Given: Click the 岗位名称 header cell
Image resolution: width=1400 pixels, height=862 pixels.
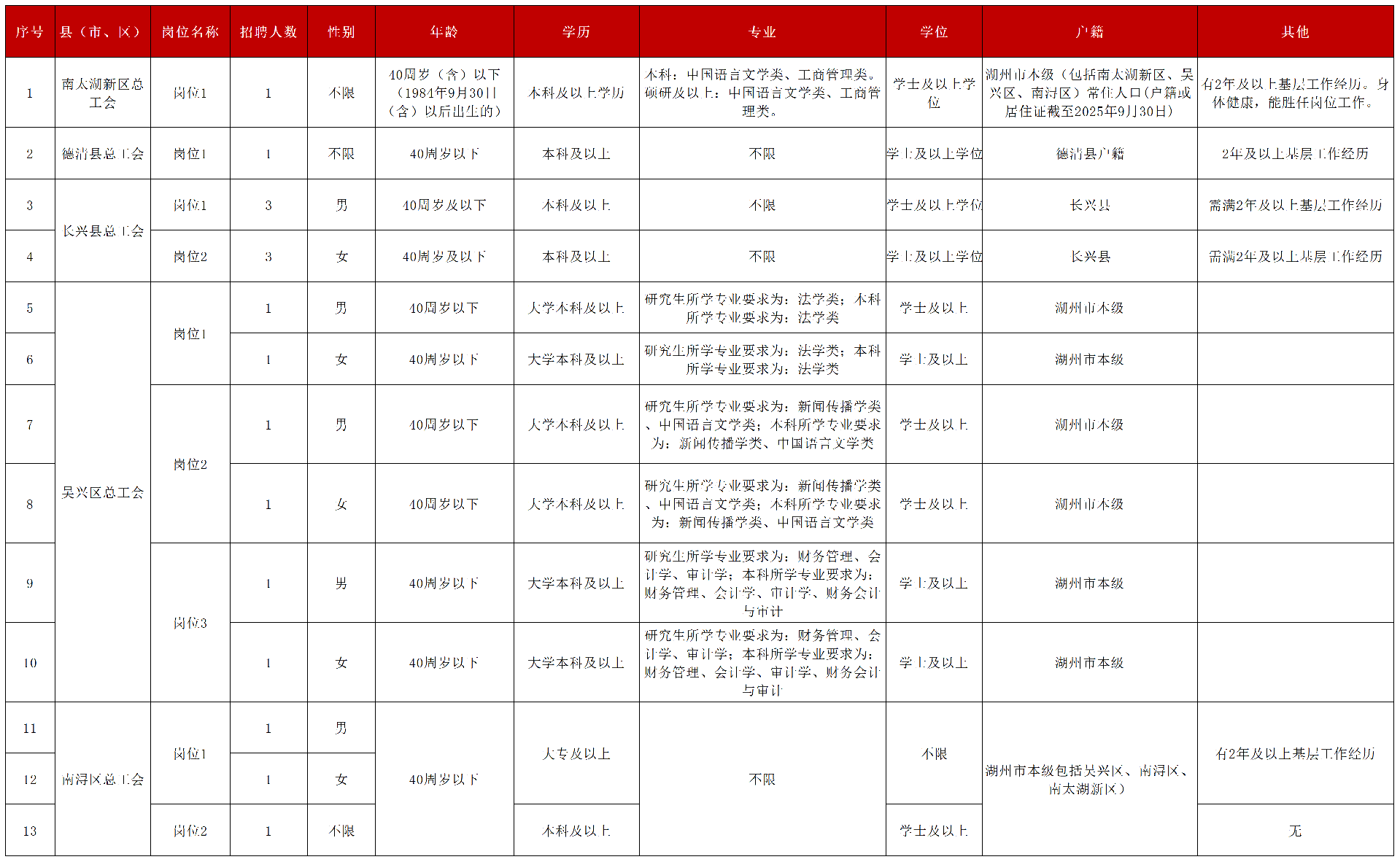Looking at the screenshot, I should click(x=190, y=31).
